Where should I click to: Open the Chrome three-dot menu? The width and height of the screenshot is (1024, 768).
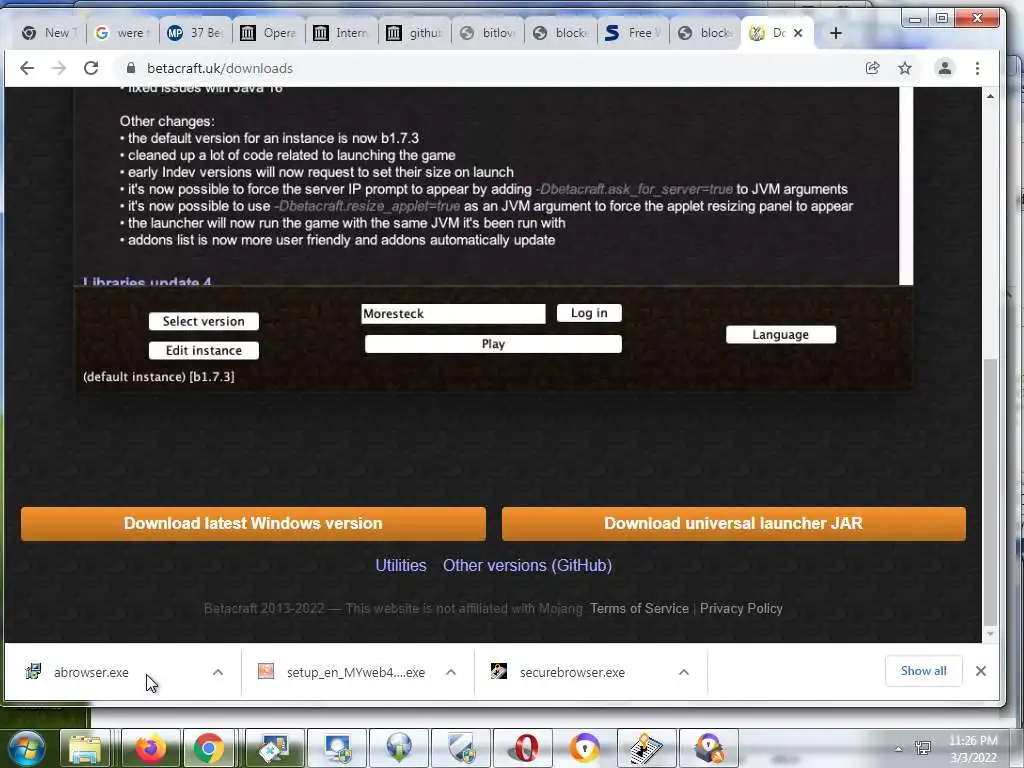click(977, 68)
